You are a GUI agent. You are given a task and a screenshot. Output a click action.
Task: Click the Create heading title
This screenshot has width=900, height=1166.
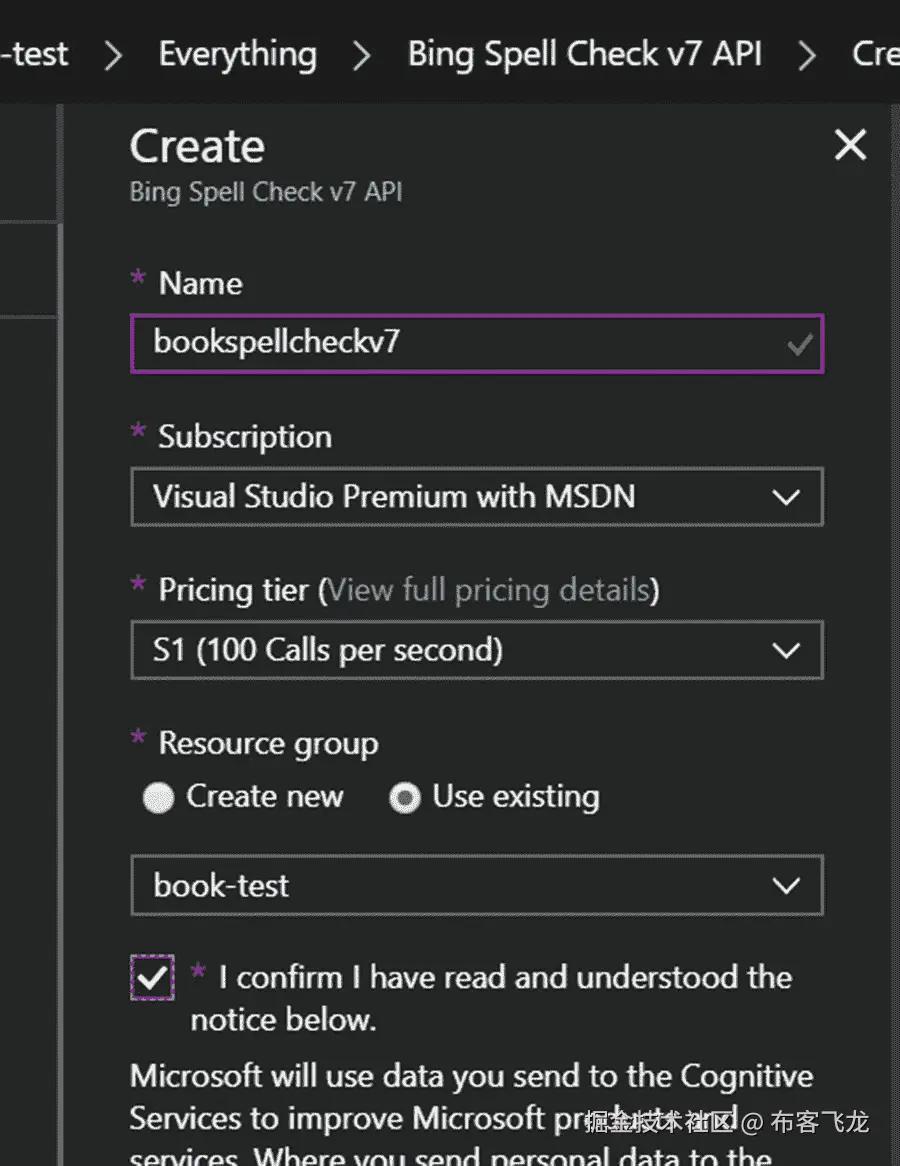tap(197, 147)
